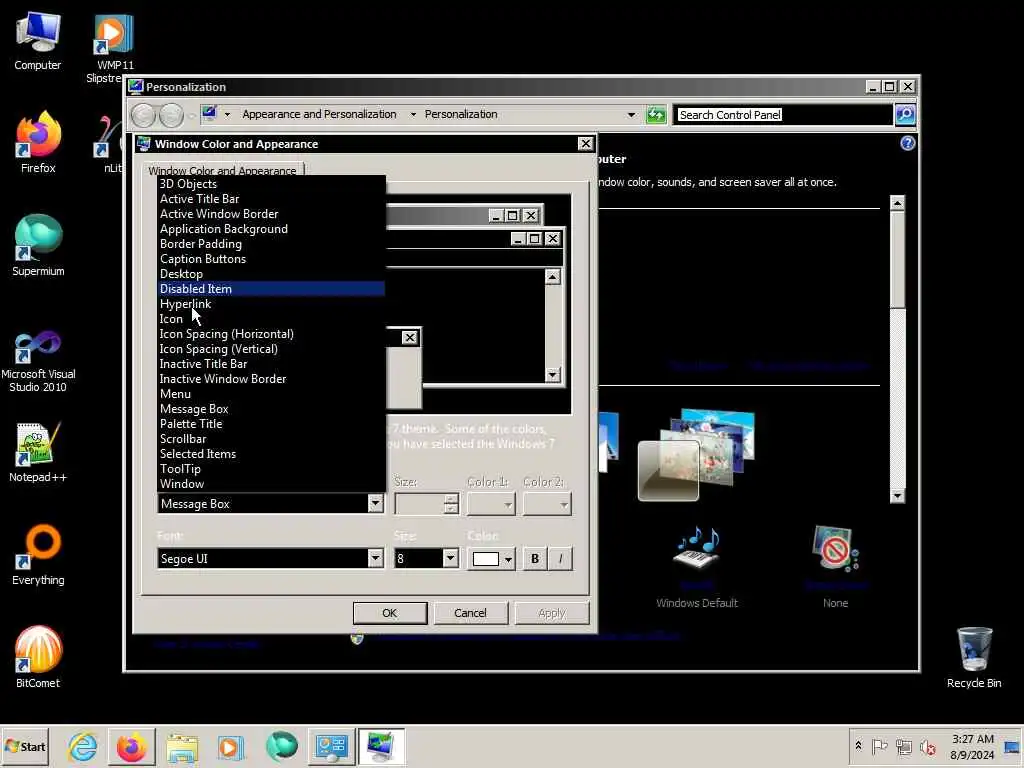Open the Color 2 picker
1024x768 pixels.
pyautogui.click(x=547, y=504)
